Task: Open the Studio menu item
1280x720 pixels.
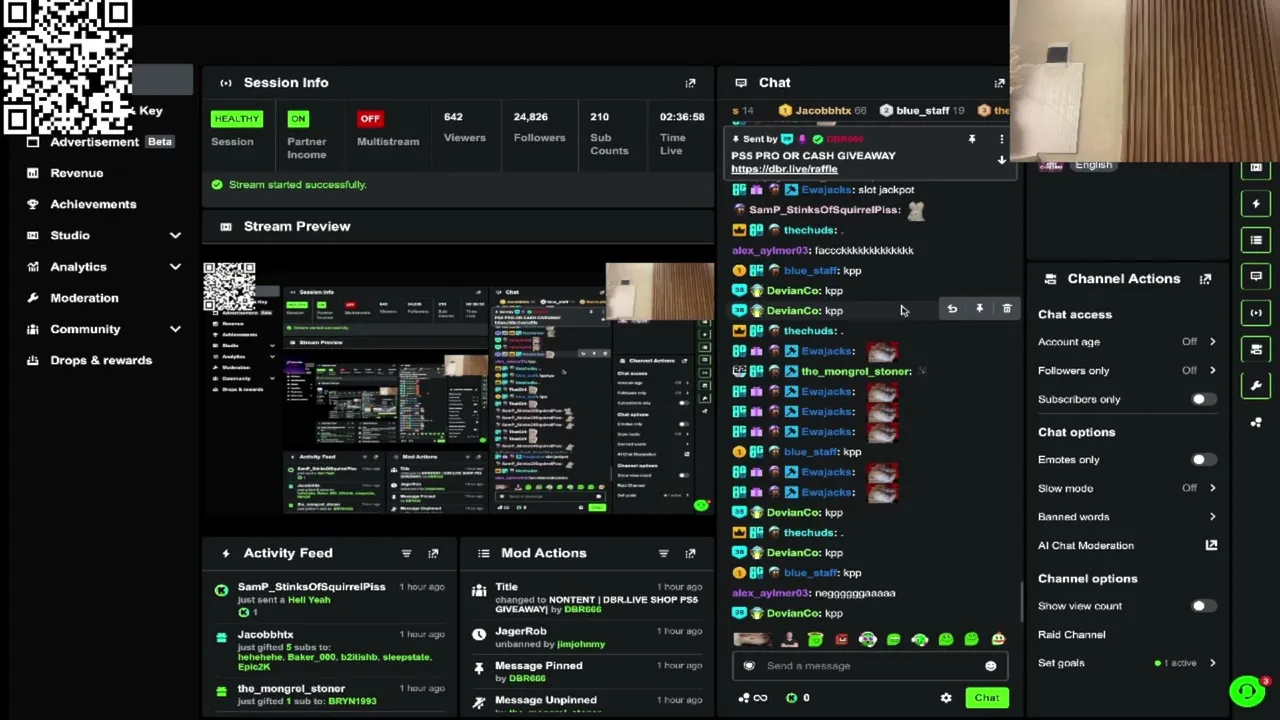Action: (70, 236)
